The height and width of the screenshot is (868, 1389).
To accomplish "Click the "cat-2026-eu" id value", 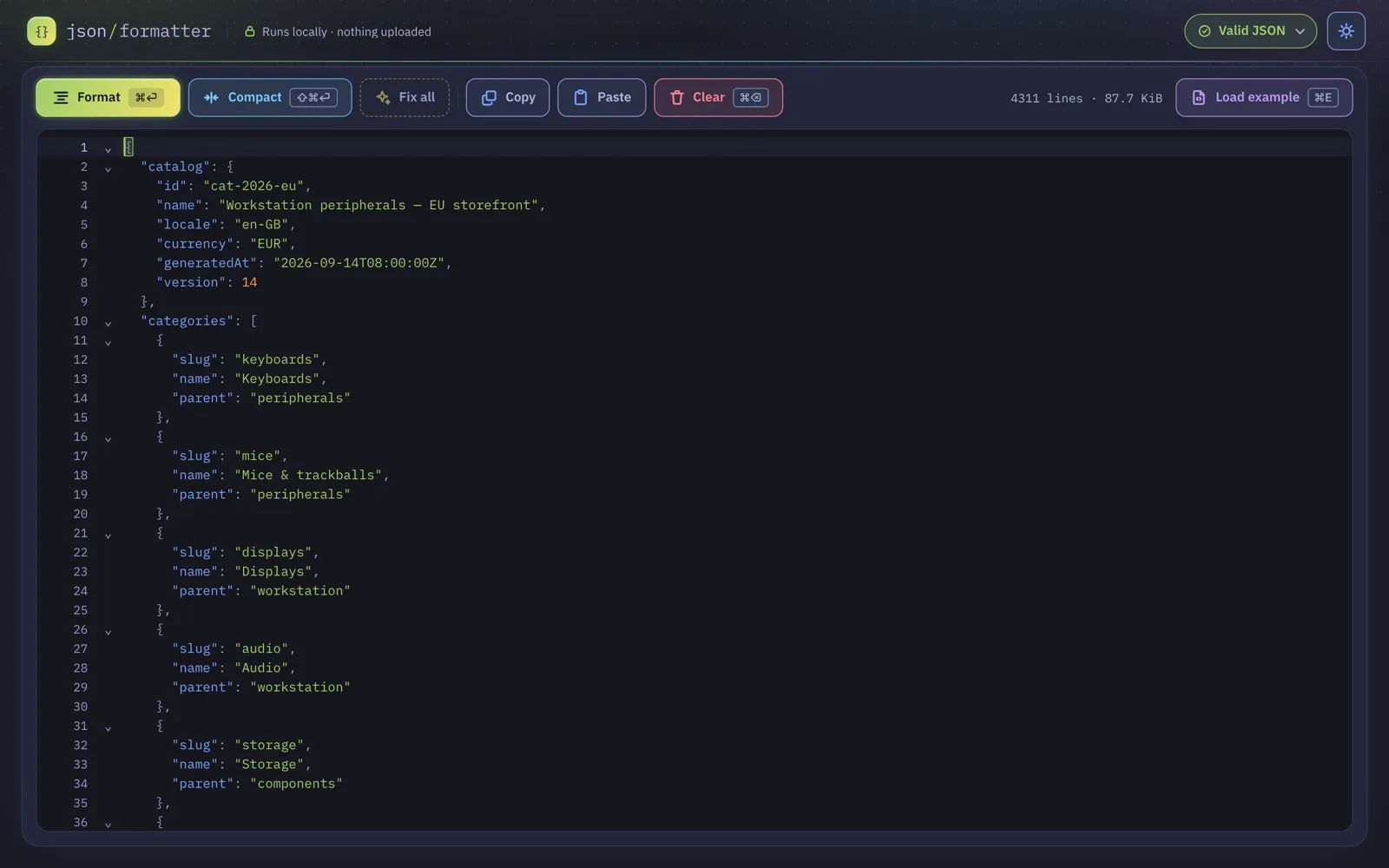I will pyautogui.click(x=253, y=186).
